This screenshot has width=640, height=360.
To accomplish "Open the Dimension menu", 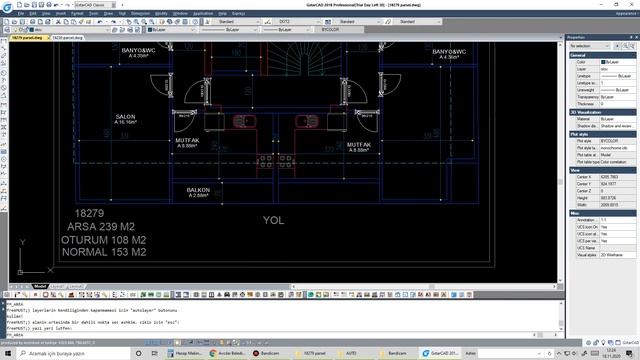I will pyautogui.click(x=140, y=13).
